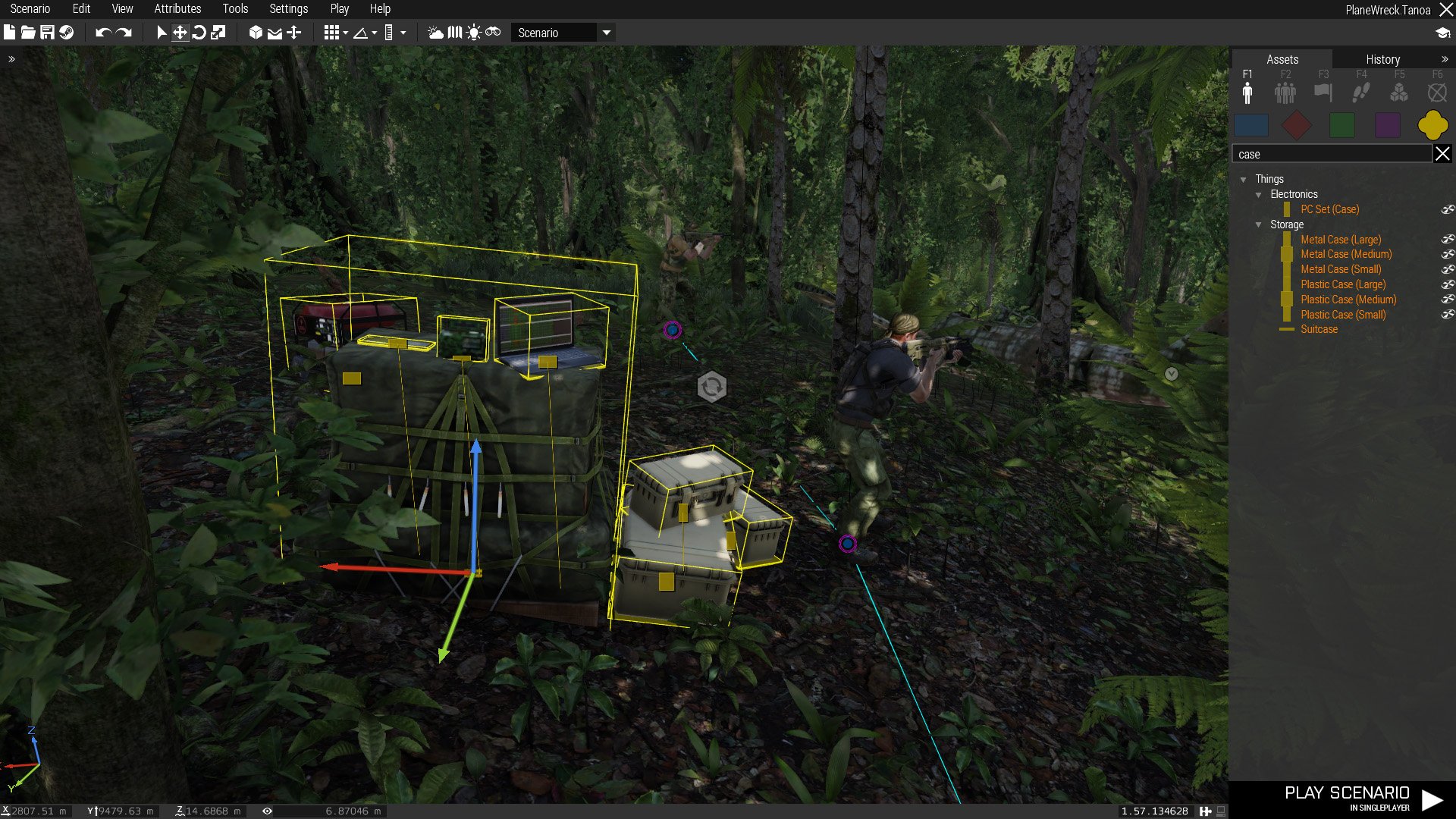The width and height of the screenshot is (1456, 819).
Task: Toggle the flashlight lamp icon
Action: coord(474,33)
